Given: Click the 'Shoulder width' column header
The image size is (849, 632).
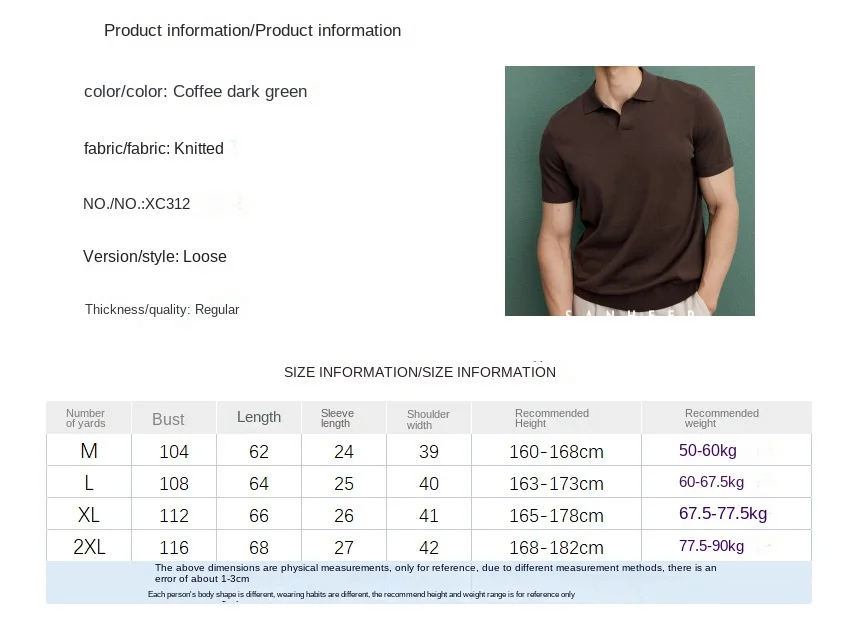Looking at the screenshot, I should tap(428, 420).
